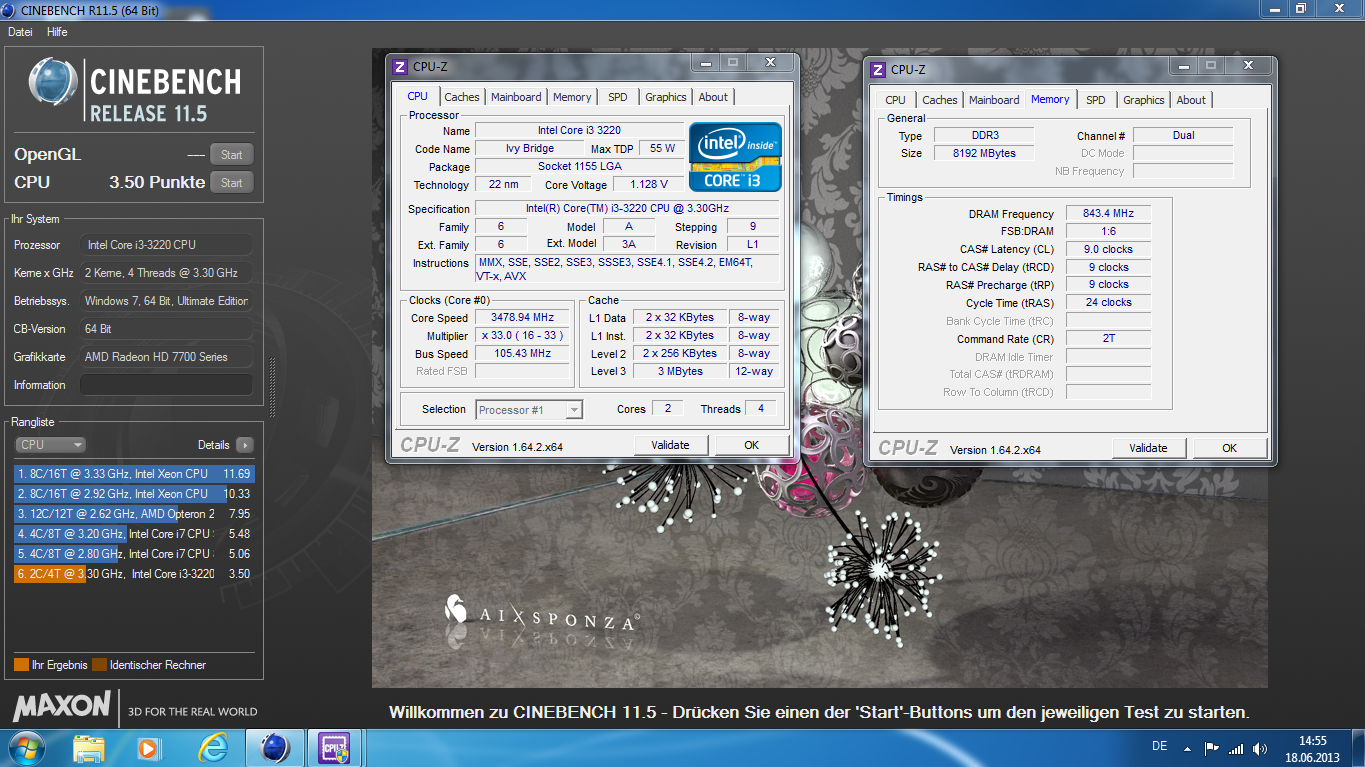Click the DRAM Frequency value 843.4 MHz
The image size is (1365, 767).
(1108, 214)
